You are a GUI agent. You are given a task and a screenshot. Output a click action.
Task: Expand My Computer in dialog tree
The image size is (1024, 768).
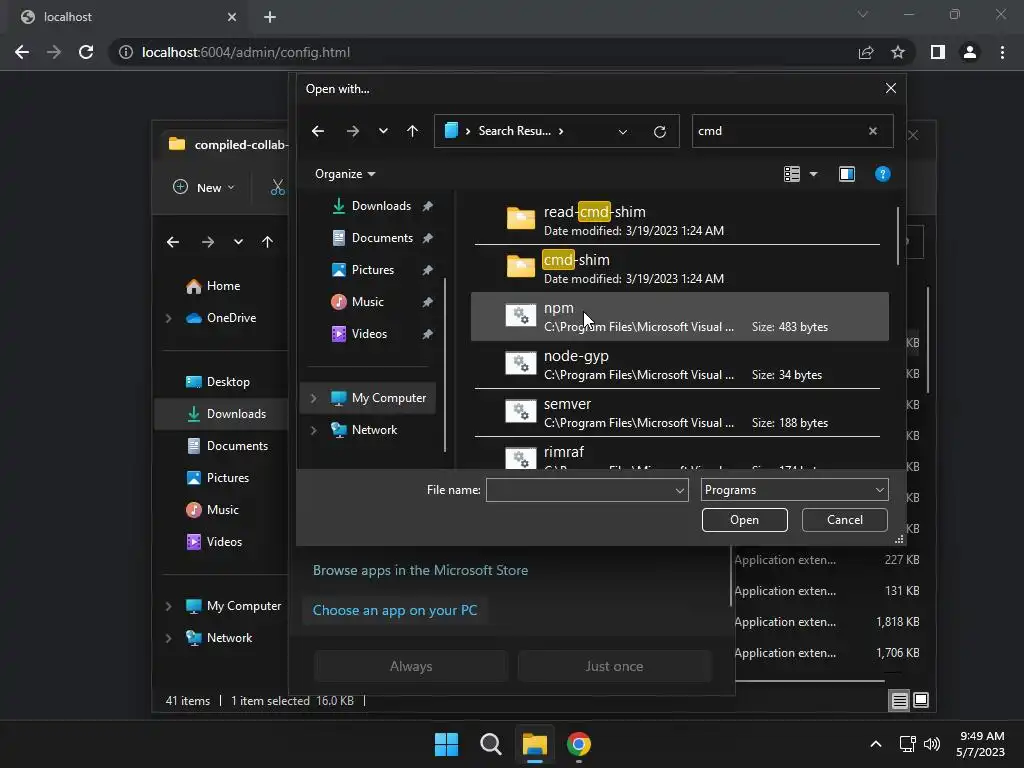pos(313,398)
